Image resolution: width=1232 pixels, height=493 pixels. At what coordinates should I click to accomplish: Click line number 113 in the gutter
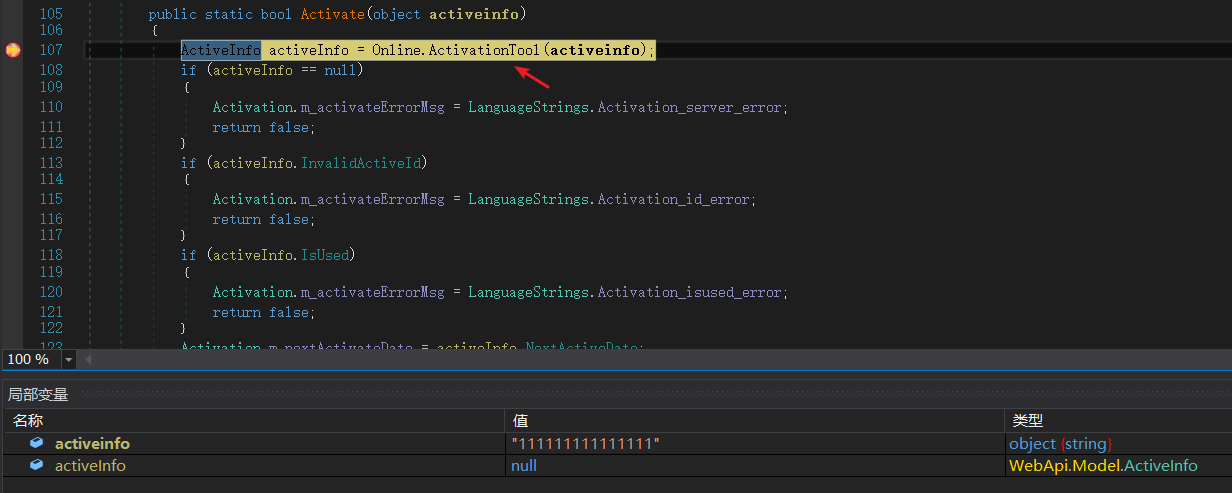pos(51,163)
